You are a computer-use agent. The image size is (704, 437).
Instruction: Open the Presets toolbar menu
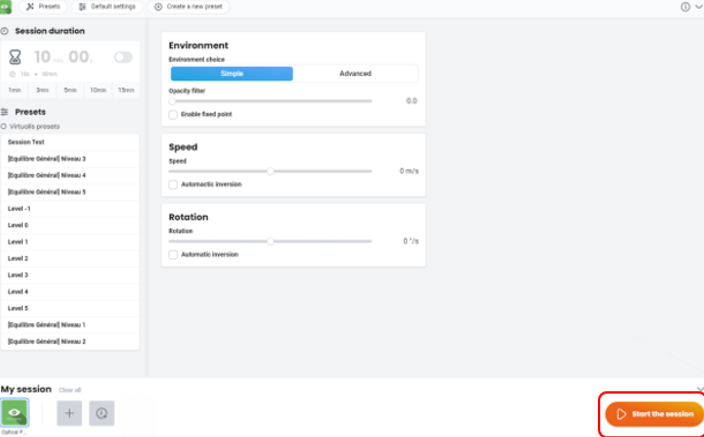[43, 7]
